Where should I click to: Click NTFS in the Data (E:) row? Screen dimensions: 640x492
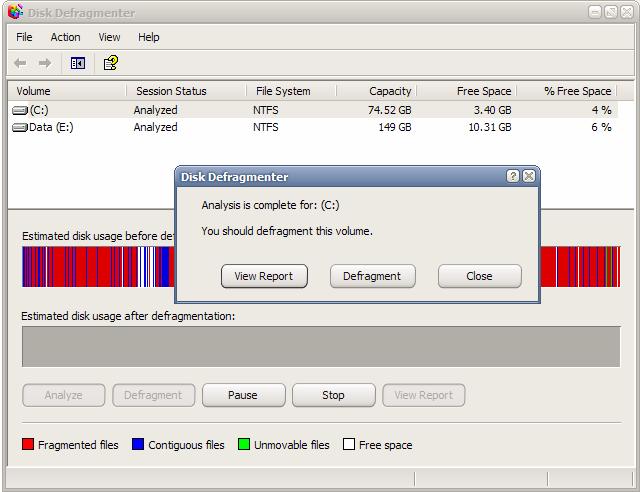tap(266, 127)
